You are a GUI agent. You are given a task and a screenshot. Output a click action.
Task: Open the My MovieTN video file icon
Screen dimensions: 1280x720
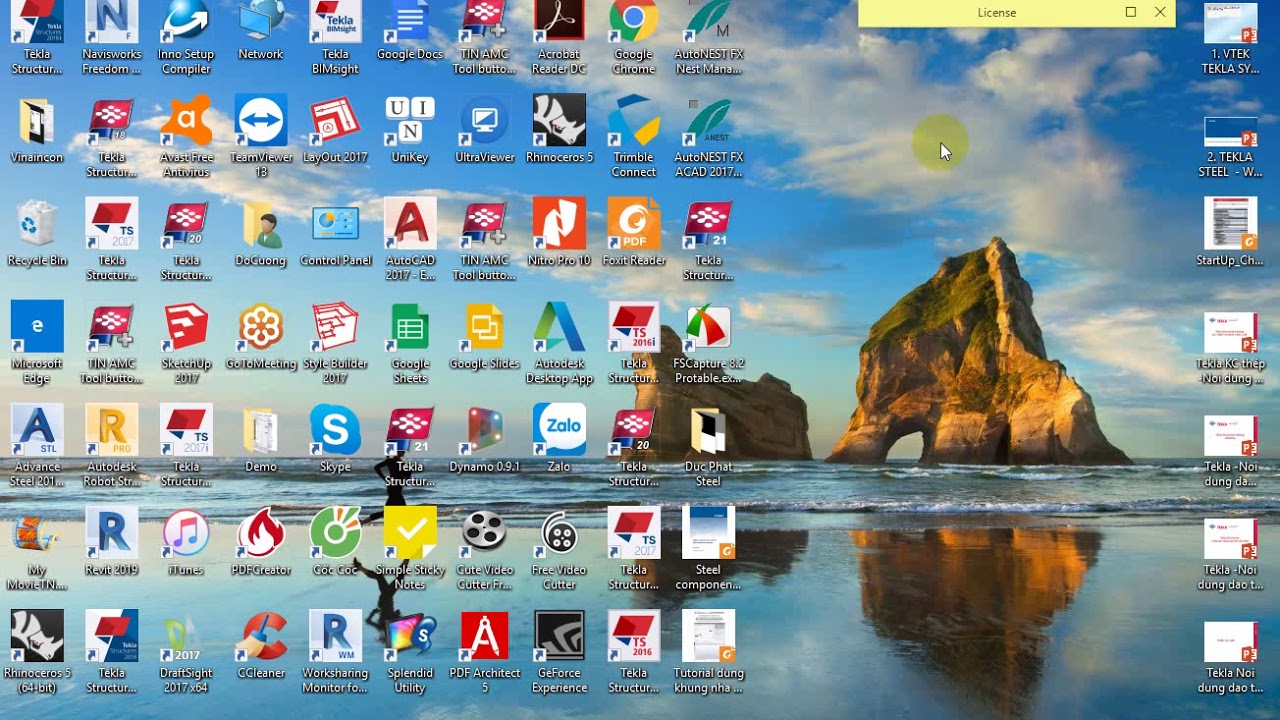(37, 549)
